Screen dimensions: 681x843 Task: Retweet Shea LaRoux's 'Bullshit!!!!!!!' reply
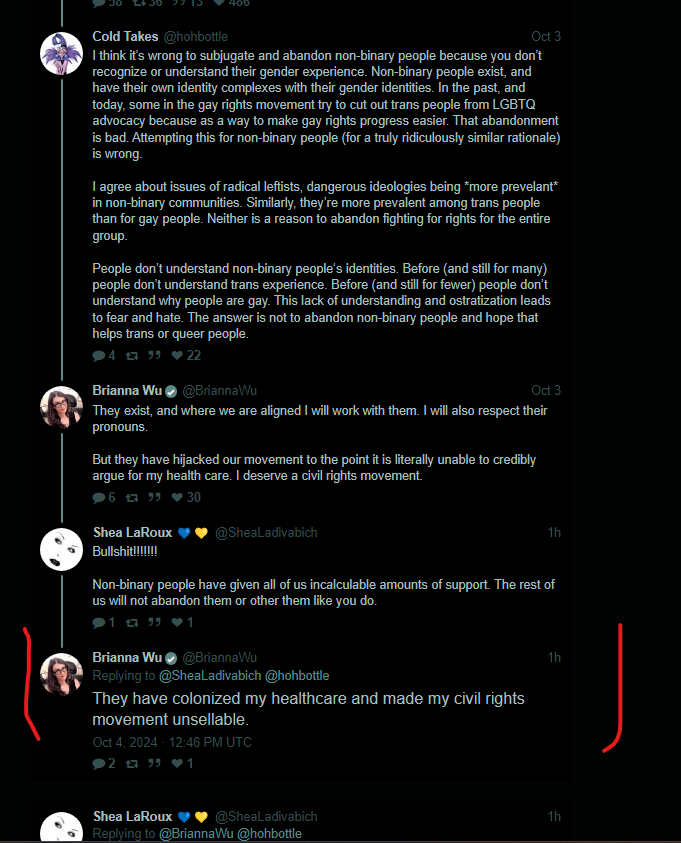[132, 623]
